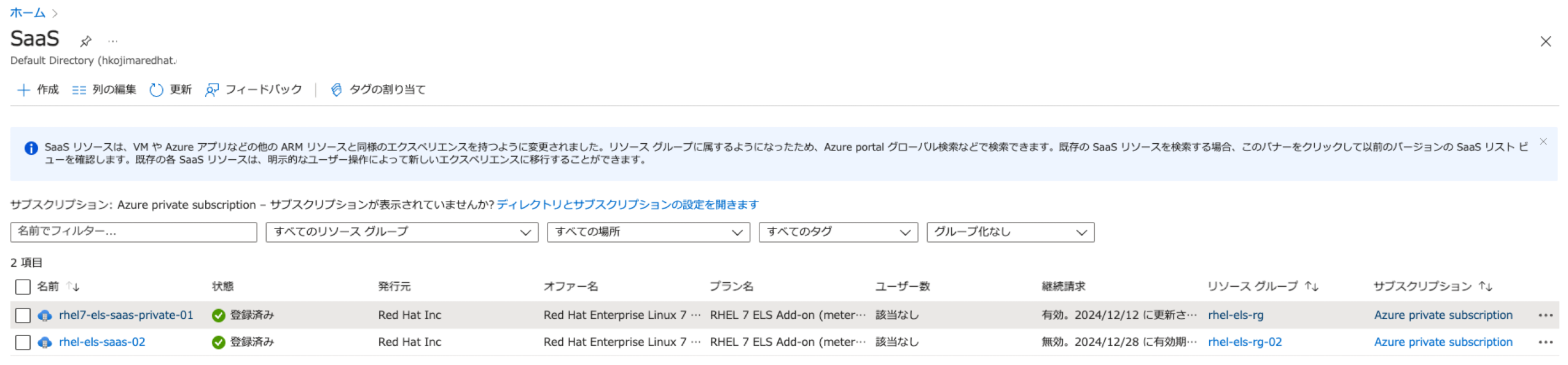Image resolution: width=1568 pixels, height=365 pixels.
Task: Pin the SaaS page to dashboard
Action: [86, 41]
